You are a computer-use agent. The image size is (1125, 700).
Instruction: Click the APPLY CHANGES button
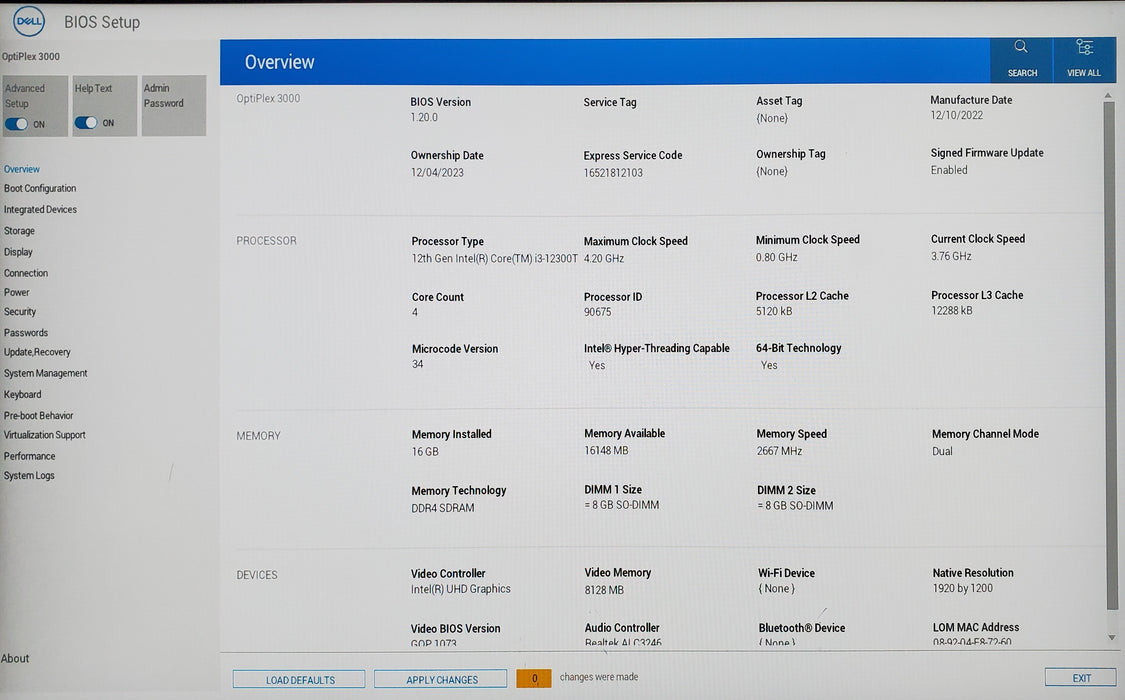pos(441,679)
